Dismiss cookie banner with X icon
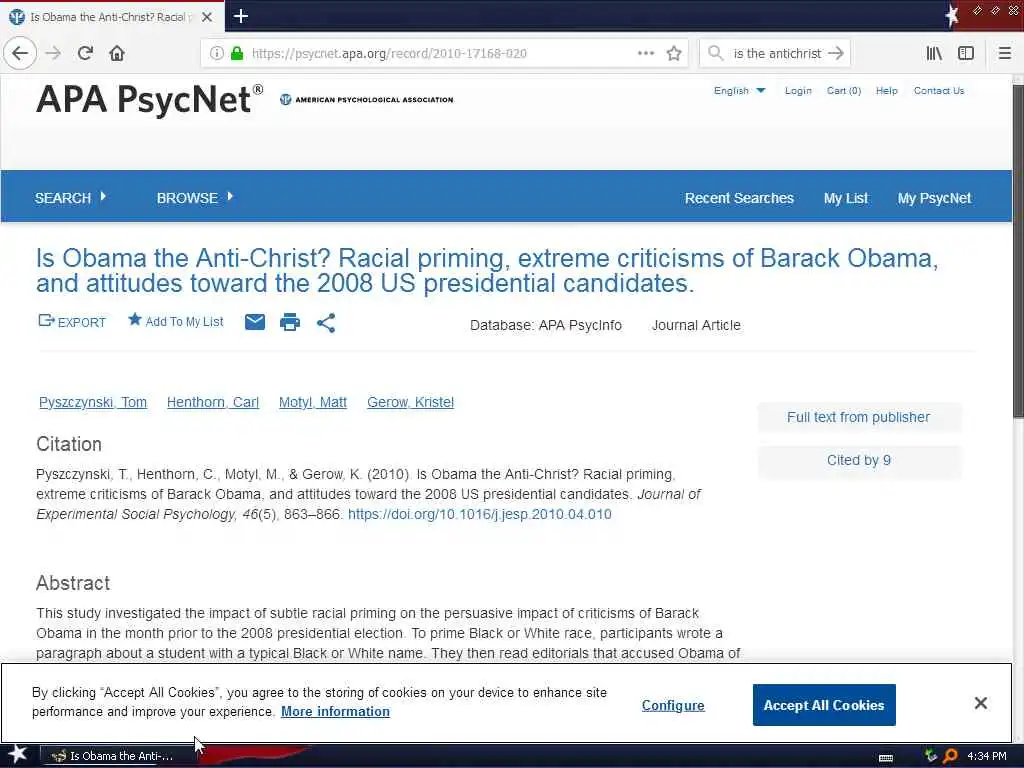The image size is (1024, 768). [980, 703]
